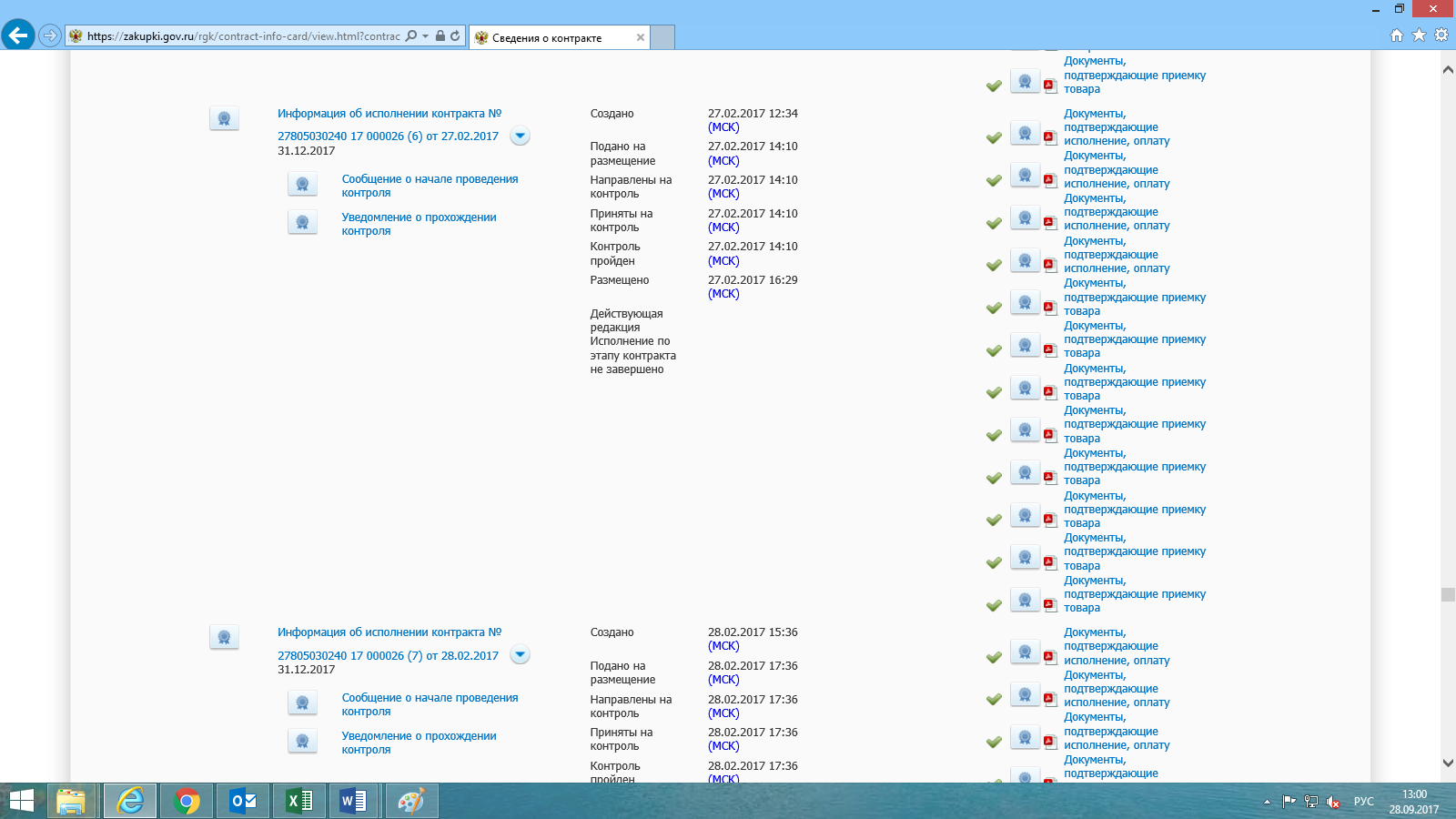The width and height of the screenshot is (1456, 819).
Task: Open a new browser tab
Action: coord(662,37)
